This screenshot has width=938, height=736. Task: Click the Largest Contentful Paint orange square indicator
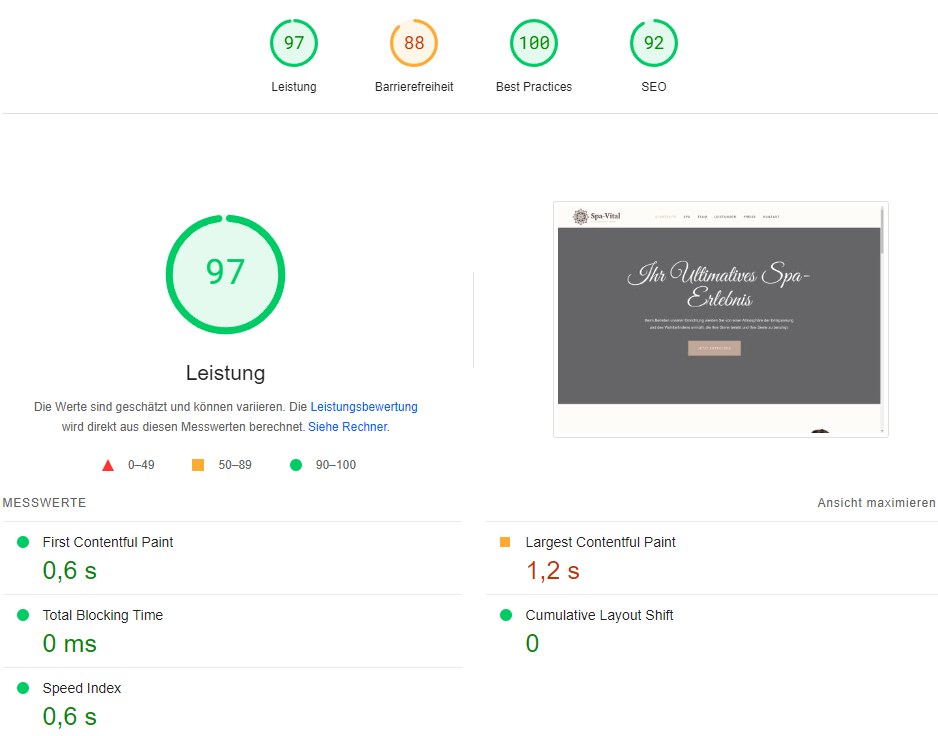tap(505, 542)
